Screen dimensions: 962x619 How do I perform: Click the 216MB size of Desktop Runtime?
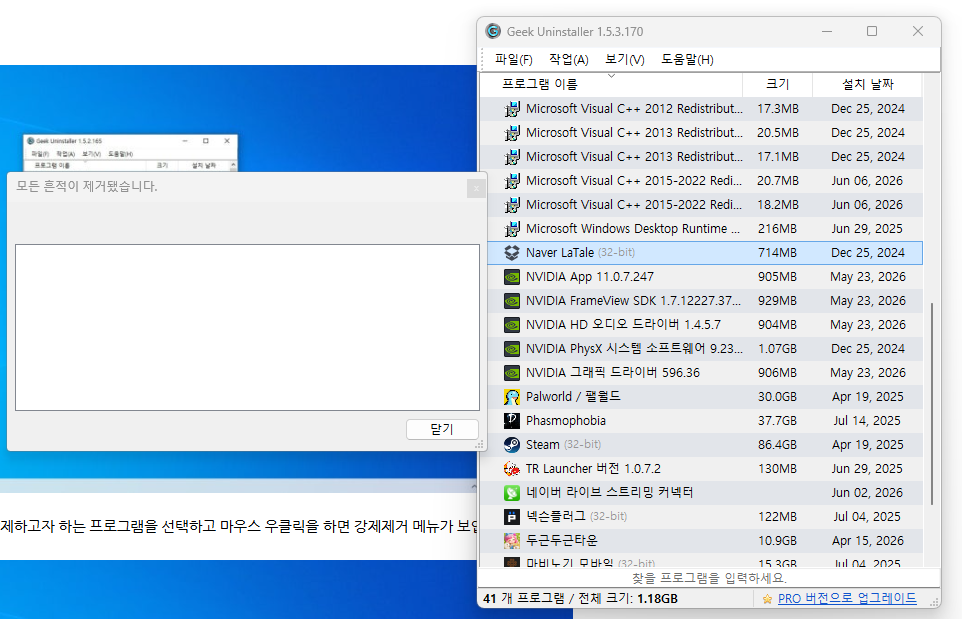pos(777,229)
